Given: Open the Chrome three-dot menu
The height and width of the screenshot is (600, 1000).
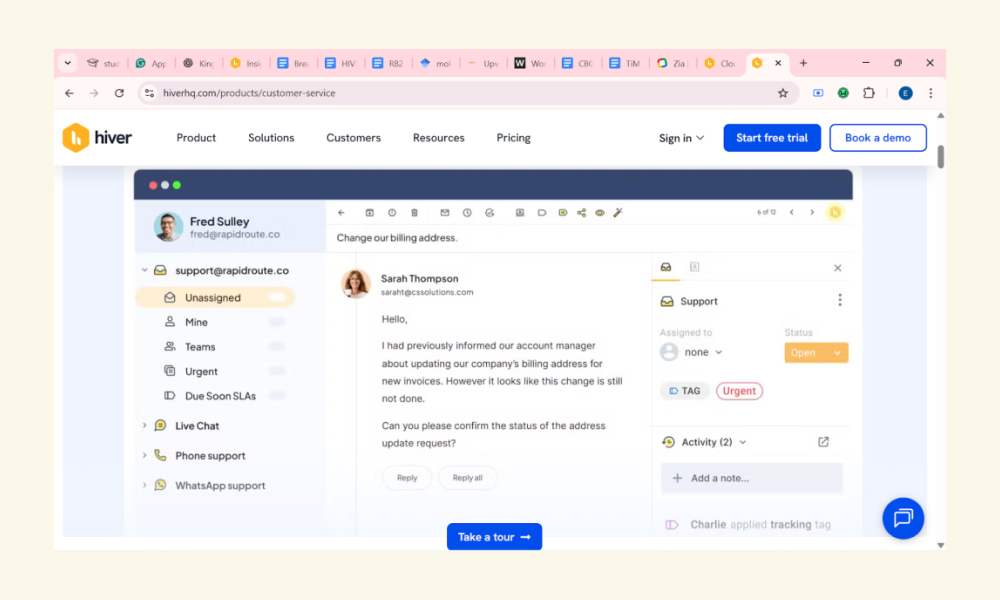Looking at the screenshot, I should pos(930,93).
